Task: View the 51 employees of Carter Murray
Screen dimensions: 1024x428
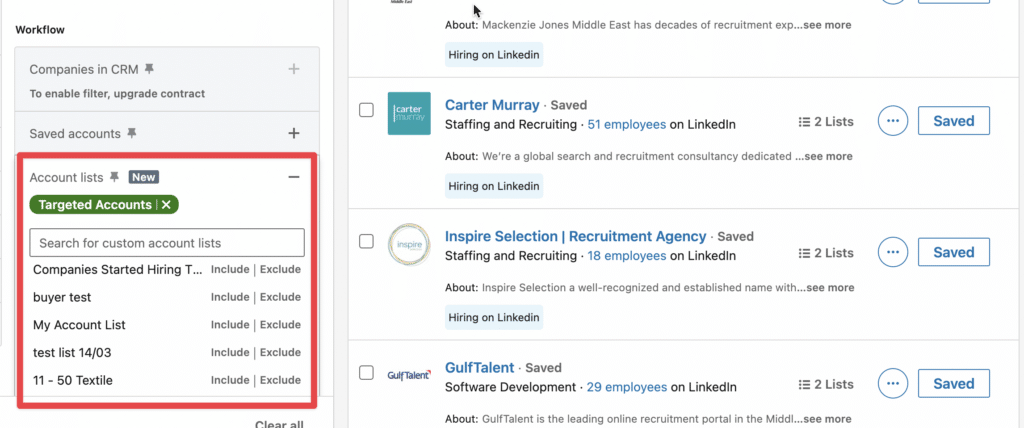Action: pos(627,124)
